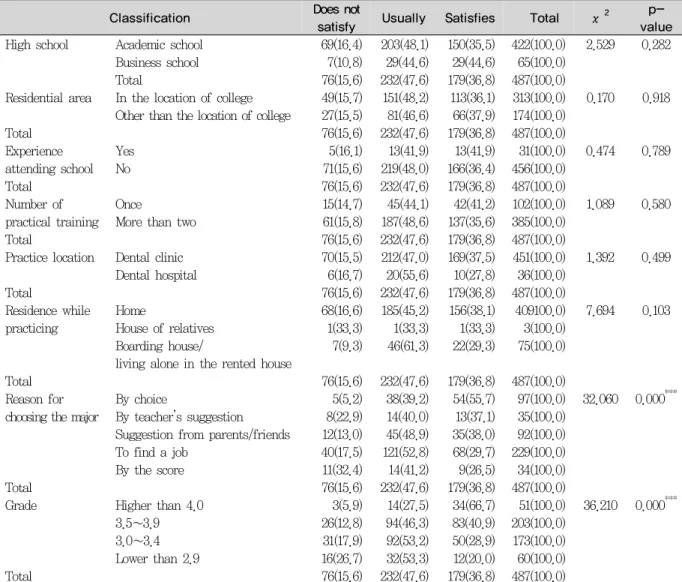Select the 'By choice' row label
The width and height of the screenshot is (682, 582).
point(141,399)
